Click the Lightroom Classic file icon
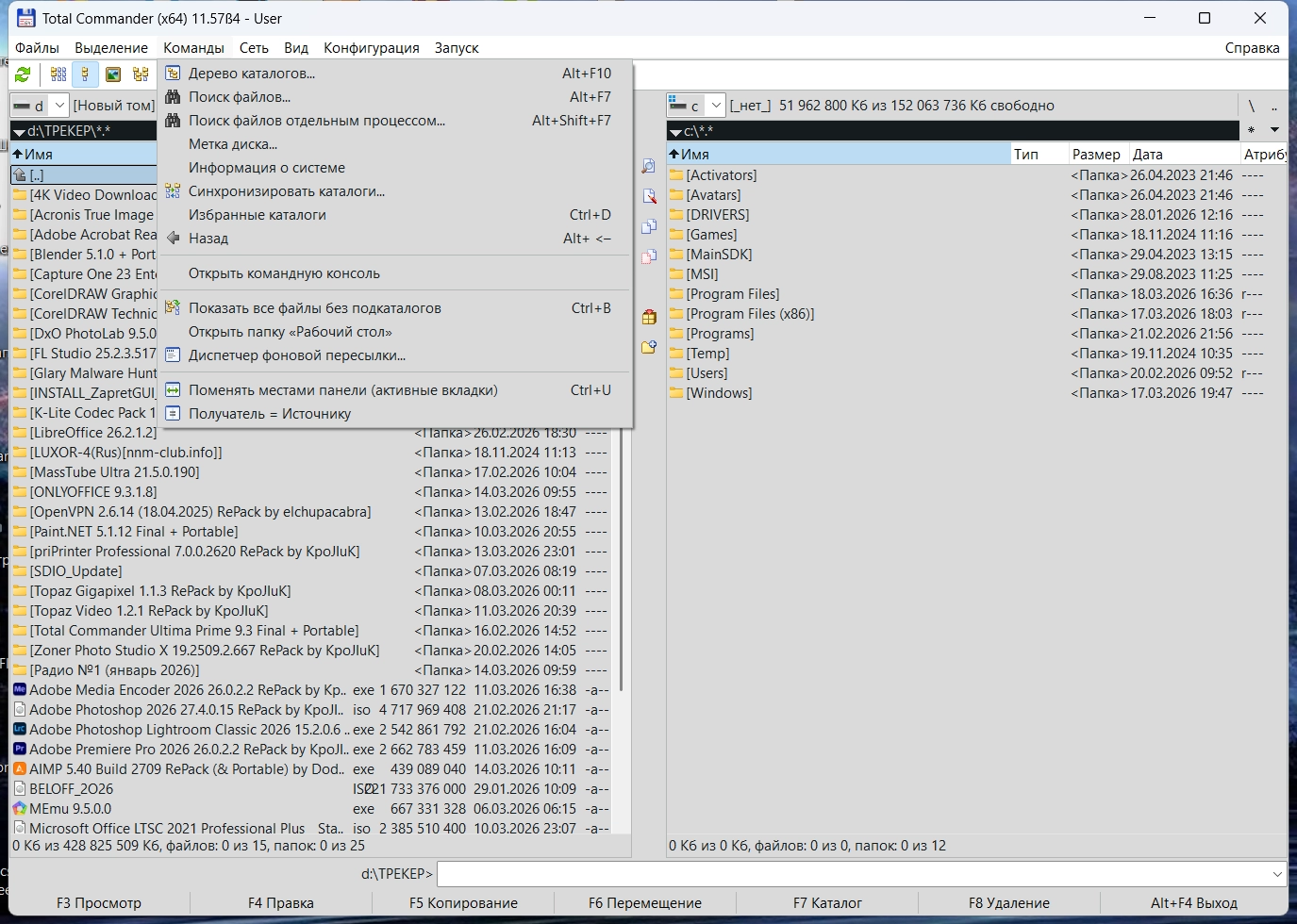Image resolution: width=1297 pixels, height=924 pixels. 20,729
